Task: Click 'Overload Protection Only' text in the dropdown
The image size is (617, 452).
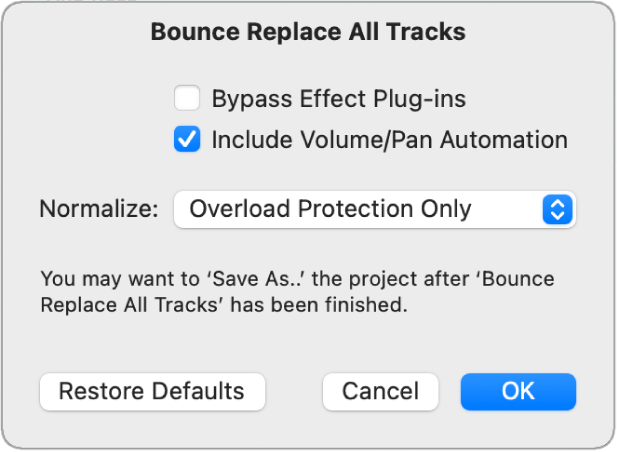Action: pyautogui.click(x=330, y=209)
